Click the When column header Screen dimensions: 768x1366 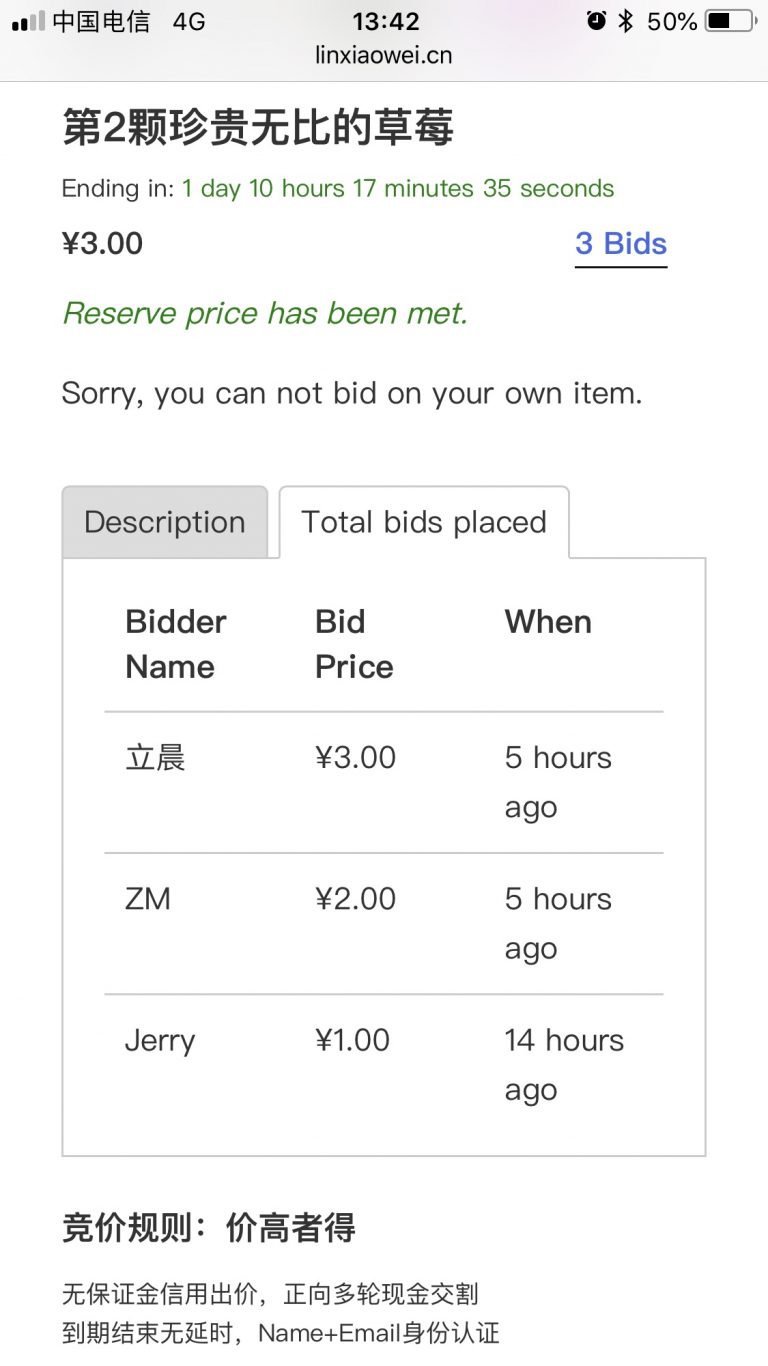548,622
